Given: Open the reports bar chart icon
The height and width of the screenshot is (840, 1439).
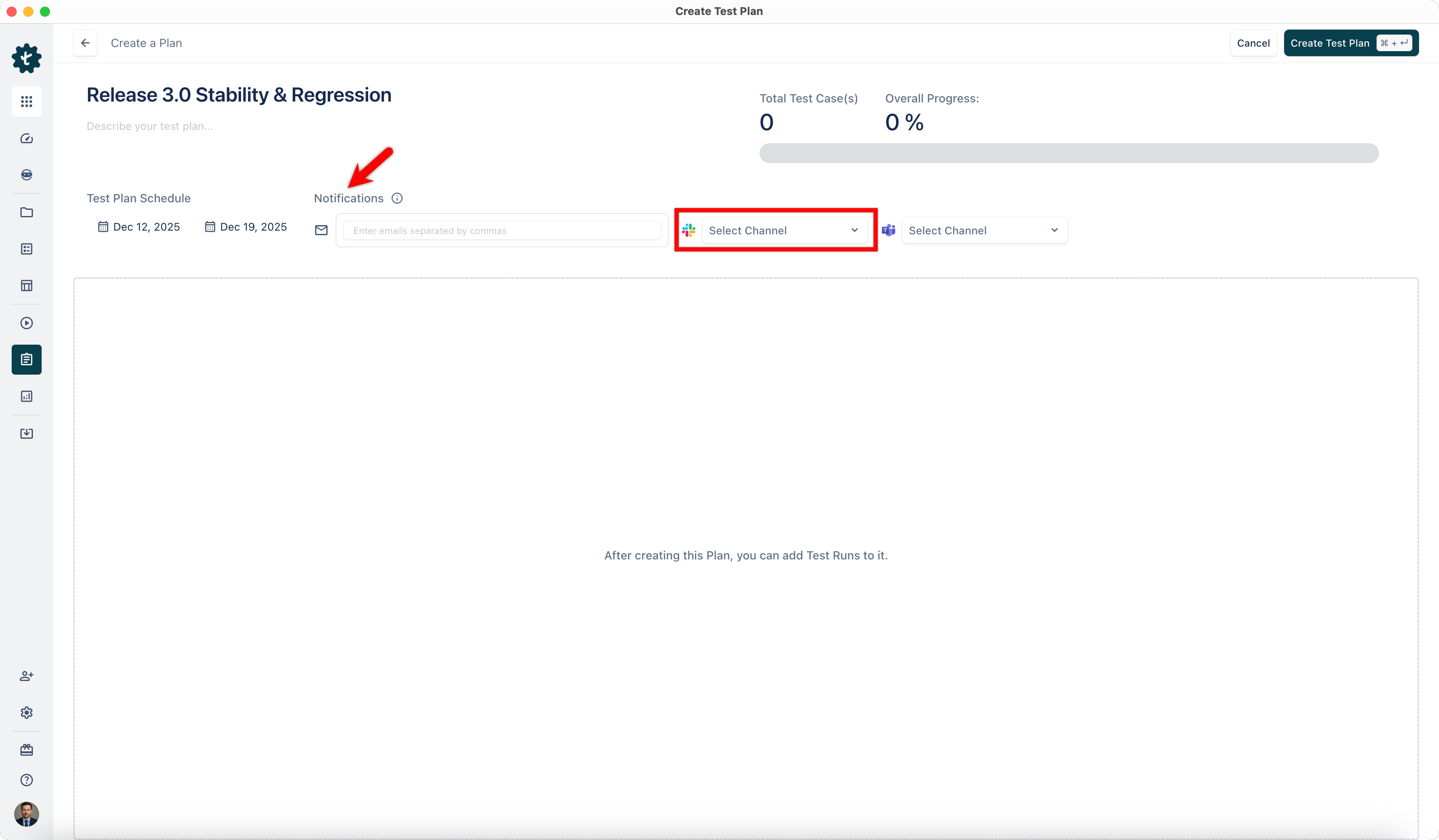Looking at the screenshot, I should [26, 396].
